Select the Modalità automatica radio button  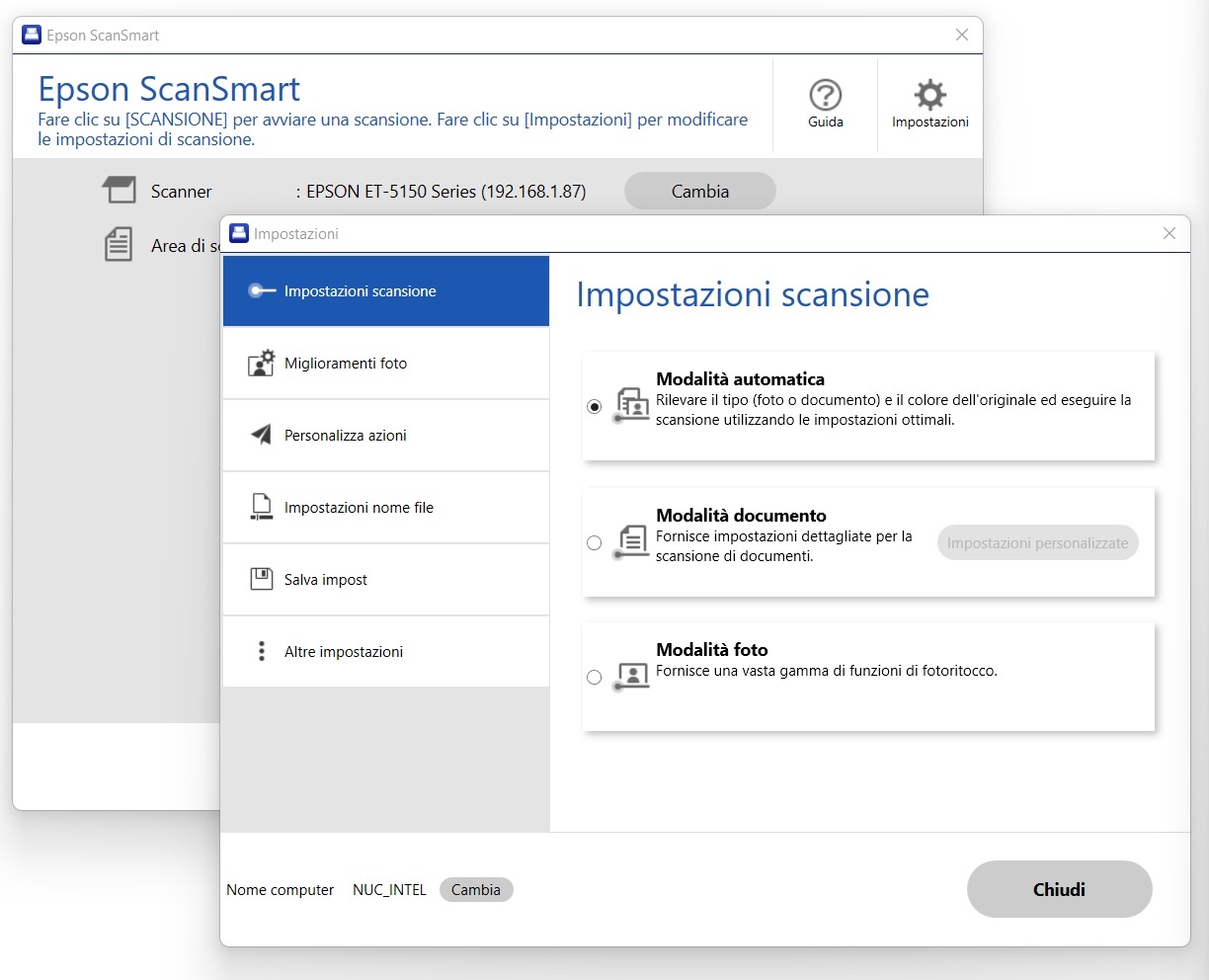tap(594, 406)
